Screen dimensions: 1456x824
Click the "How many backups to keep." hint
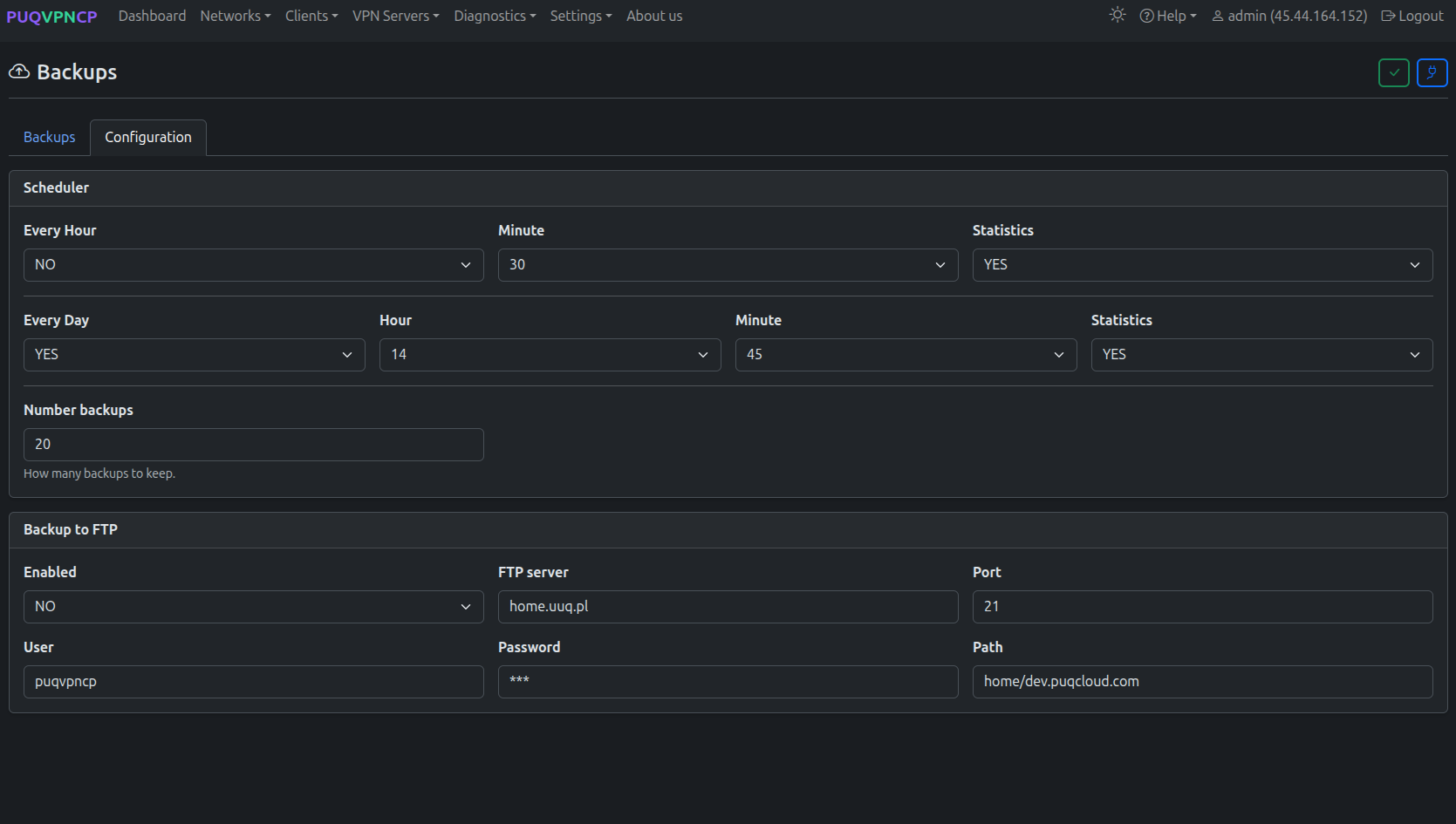pyautogui.click(x=99, y=473)
